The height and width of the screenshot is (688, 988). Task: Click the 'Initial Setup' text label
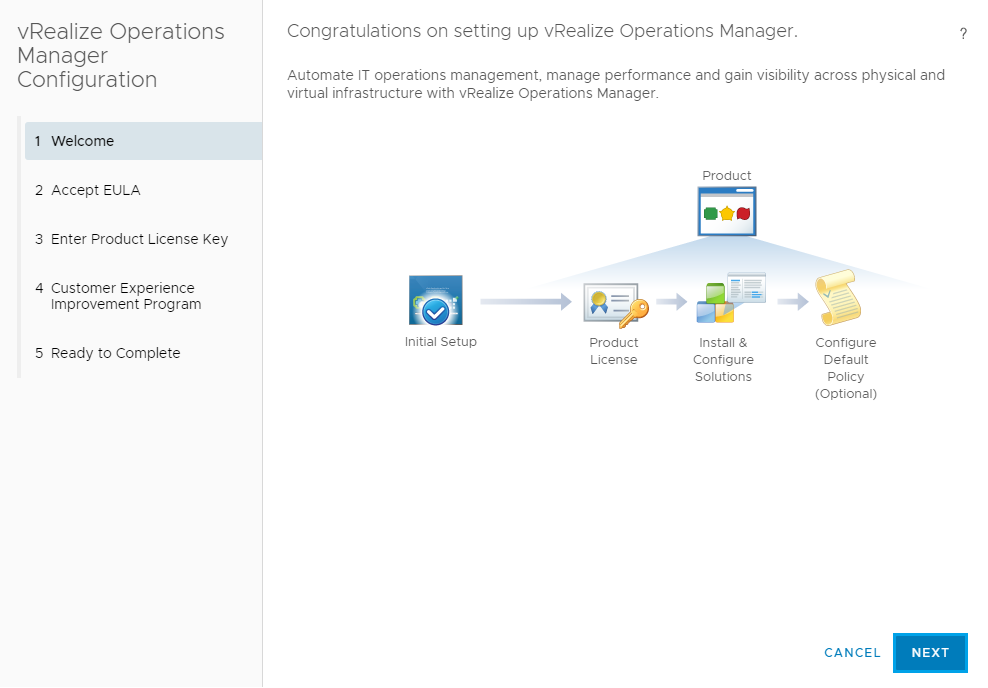pyautogui.click(x=441, y=342)
